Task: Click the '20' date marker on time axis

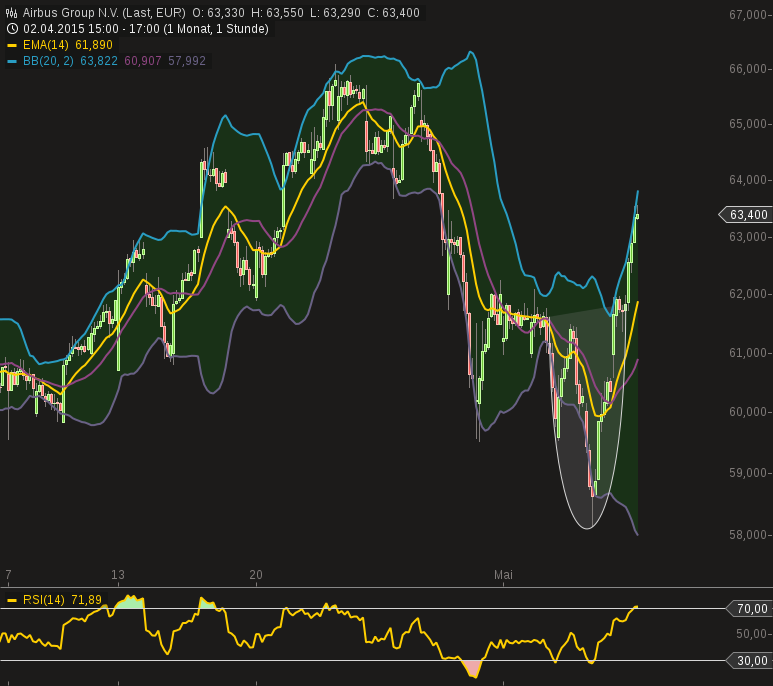Action: pos(256,575)
